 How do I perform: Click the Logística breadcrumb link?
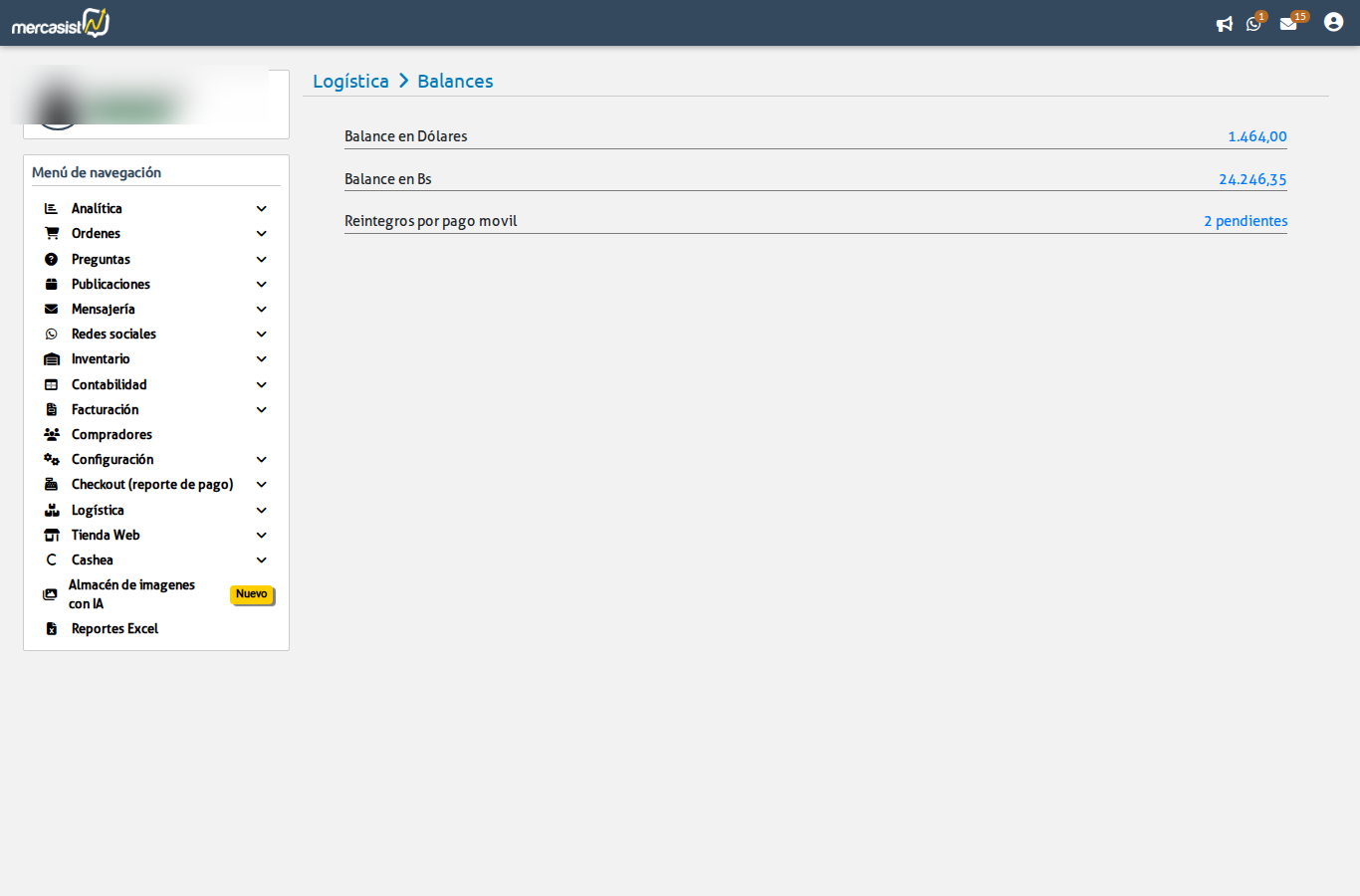[x=350, y=82]
